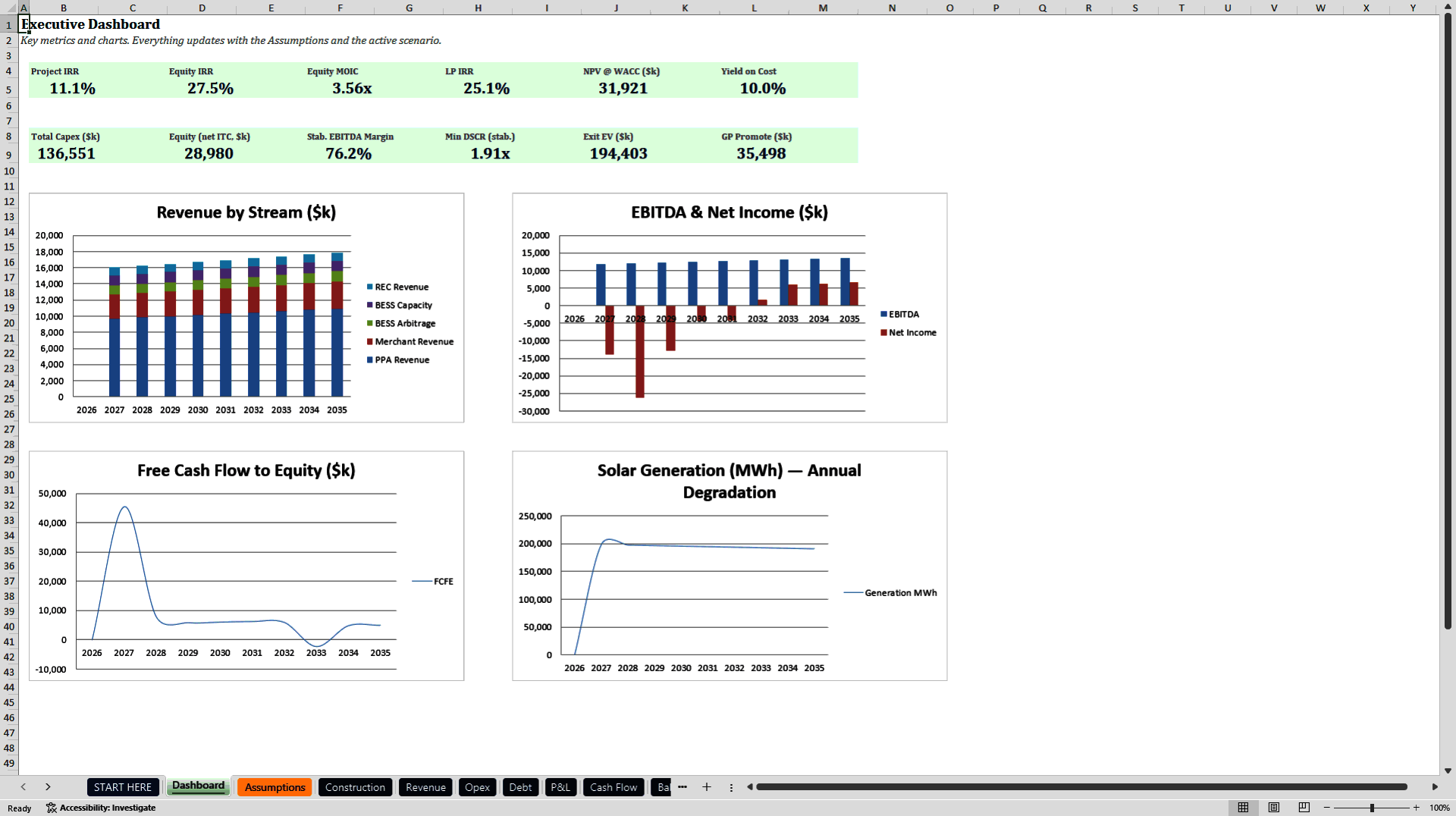Click PPA Revenue legend entry
This screenshot has width=1456, height=816.
tap(398, 360)
